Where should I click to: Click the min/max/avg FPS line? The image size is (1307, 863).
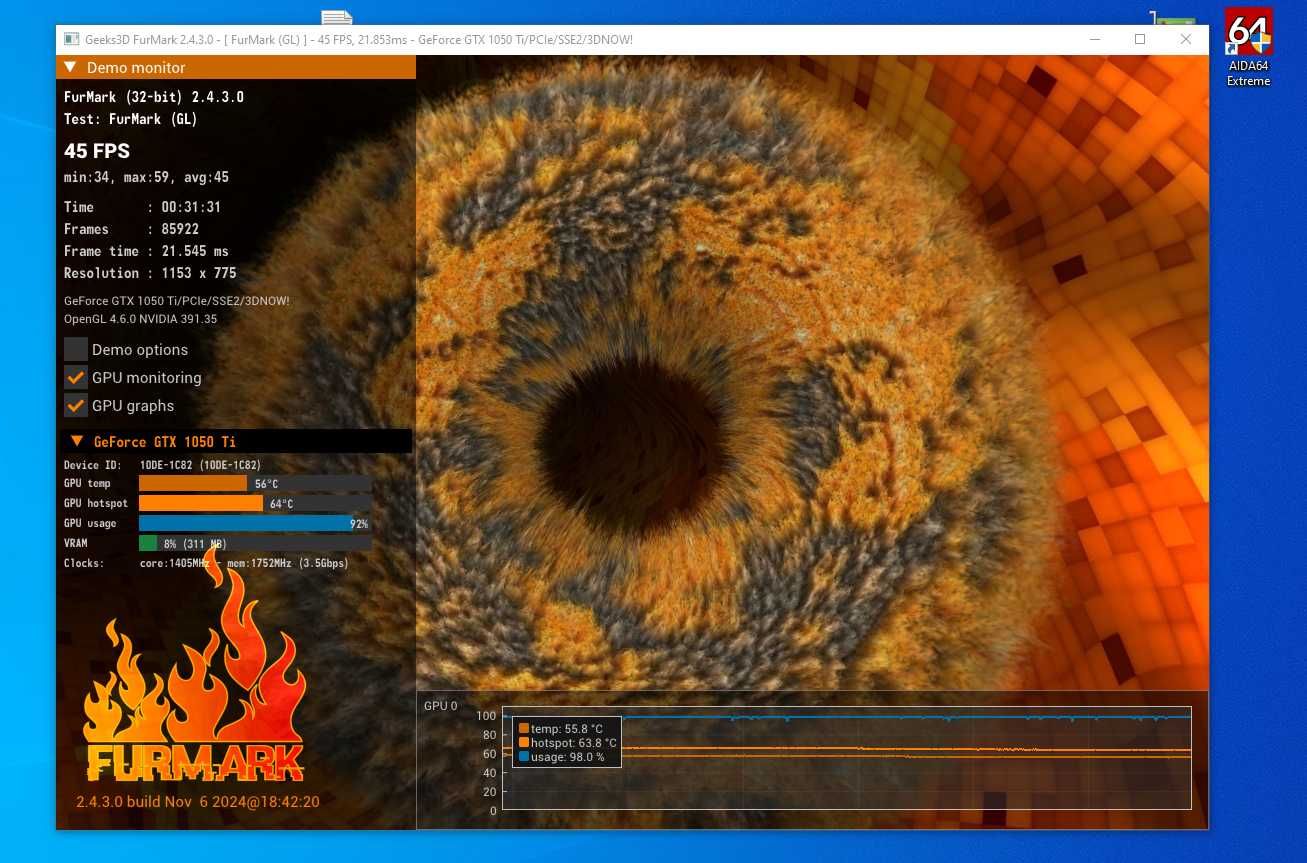146,177
